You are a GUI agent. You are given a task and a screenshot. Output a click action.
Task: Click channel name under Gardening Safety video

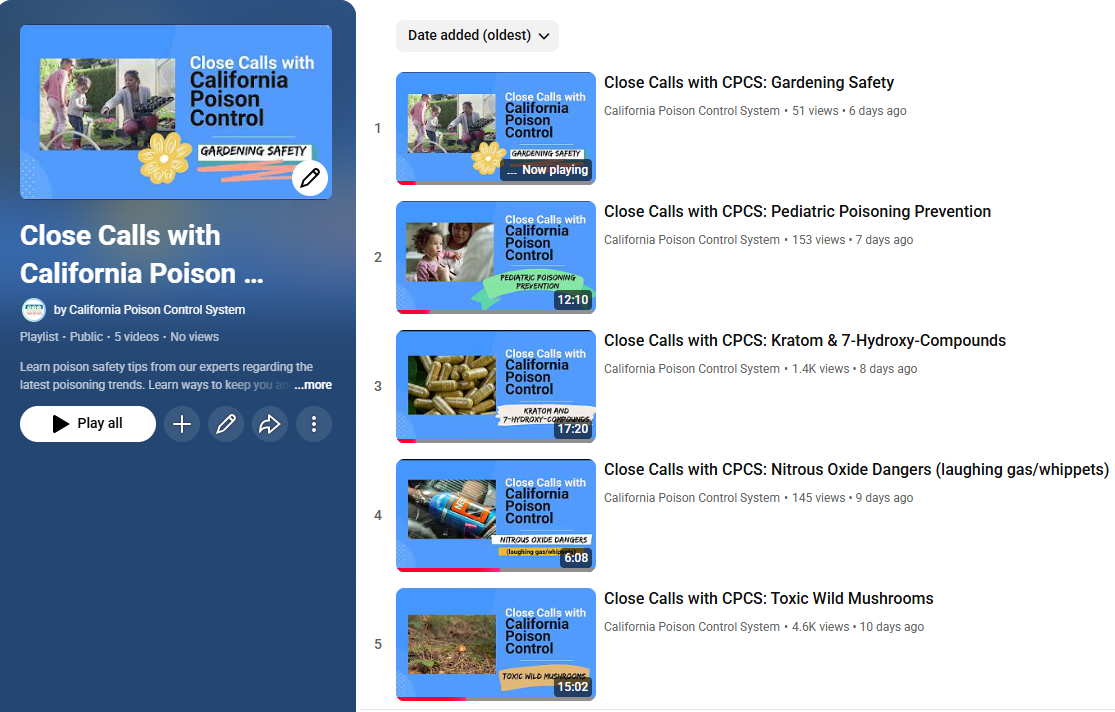(692, 111)
